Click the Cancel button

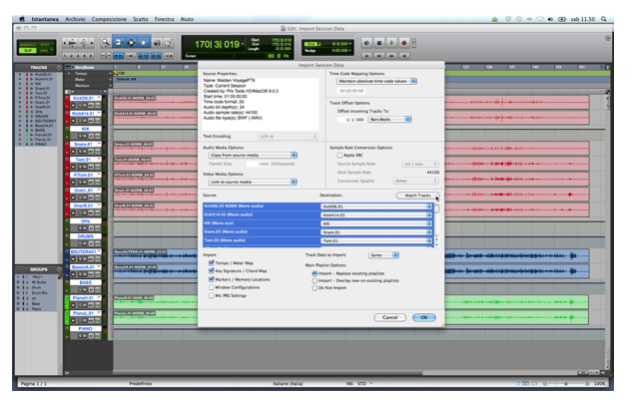(x=390, y=317)
